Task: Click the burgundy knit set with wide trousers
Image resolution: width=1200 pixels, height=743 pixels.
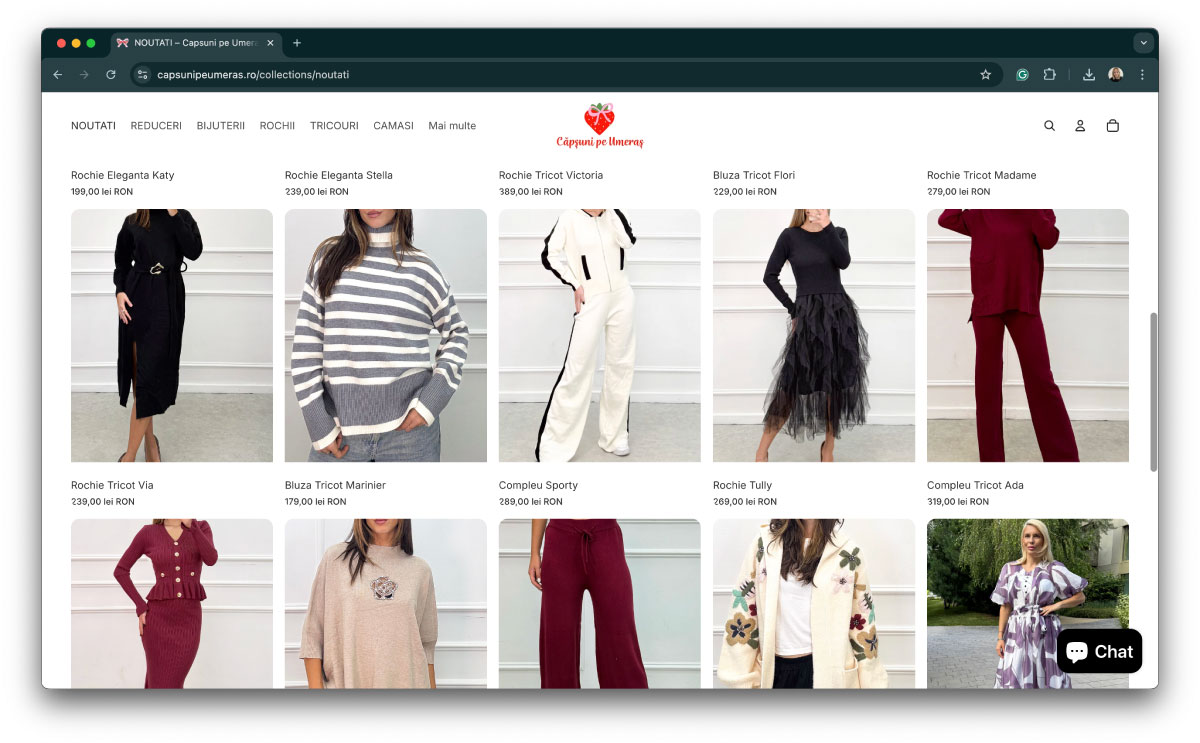Action: (x=1028, y=335)
